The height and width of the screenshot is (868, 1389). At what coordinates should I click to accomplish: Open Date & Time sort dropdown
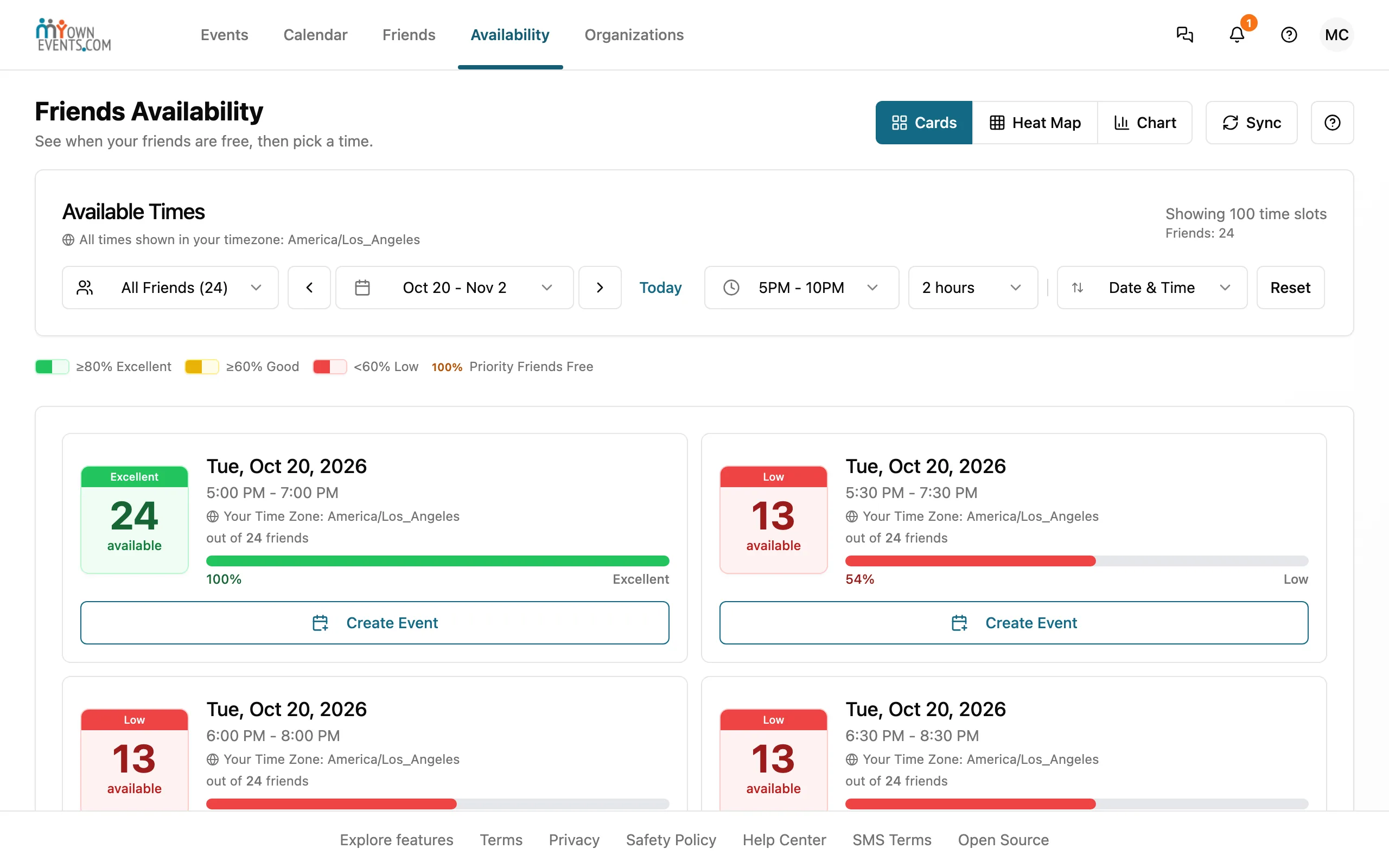pyautogui.click(x=1152, y=287)
